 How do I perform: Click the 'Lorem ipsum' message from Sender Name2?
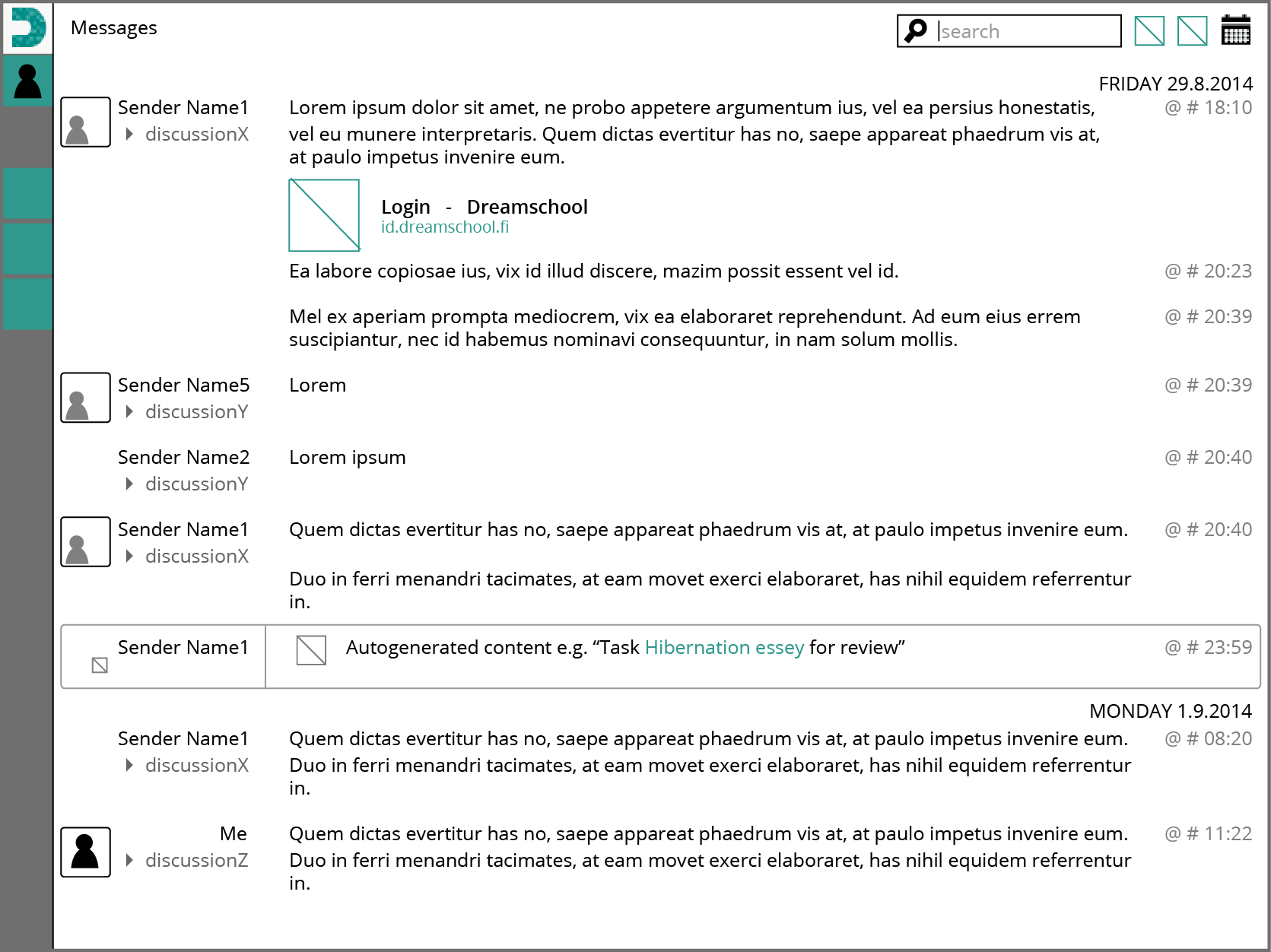click(x=348, y=457)
